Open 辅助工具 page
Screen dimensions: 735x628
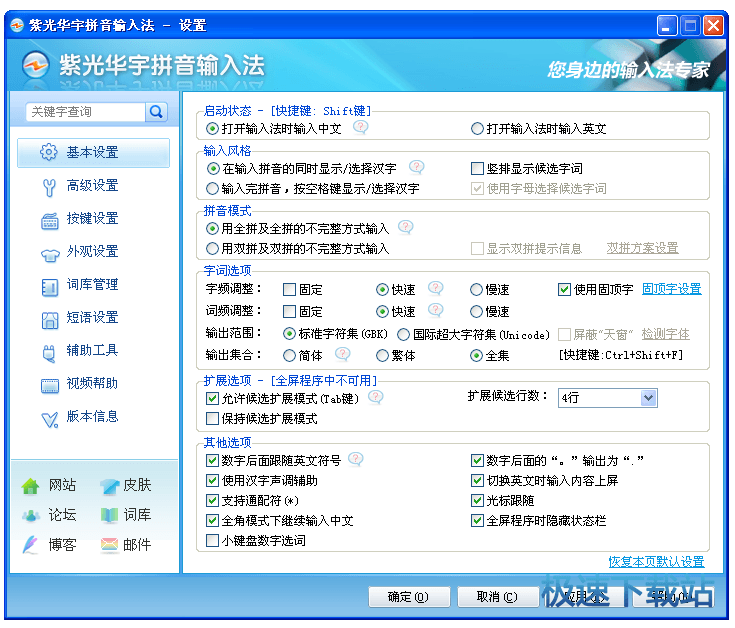coord(93,351)
